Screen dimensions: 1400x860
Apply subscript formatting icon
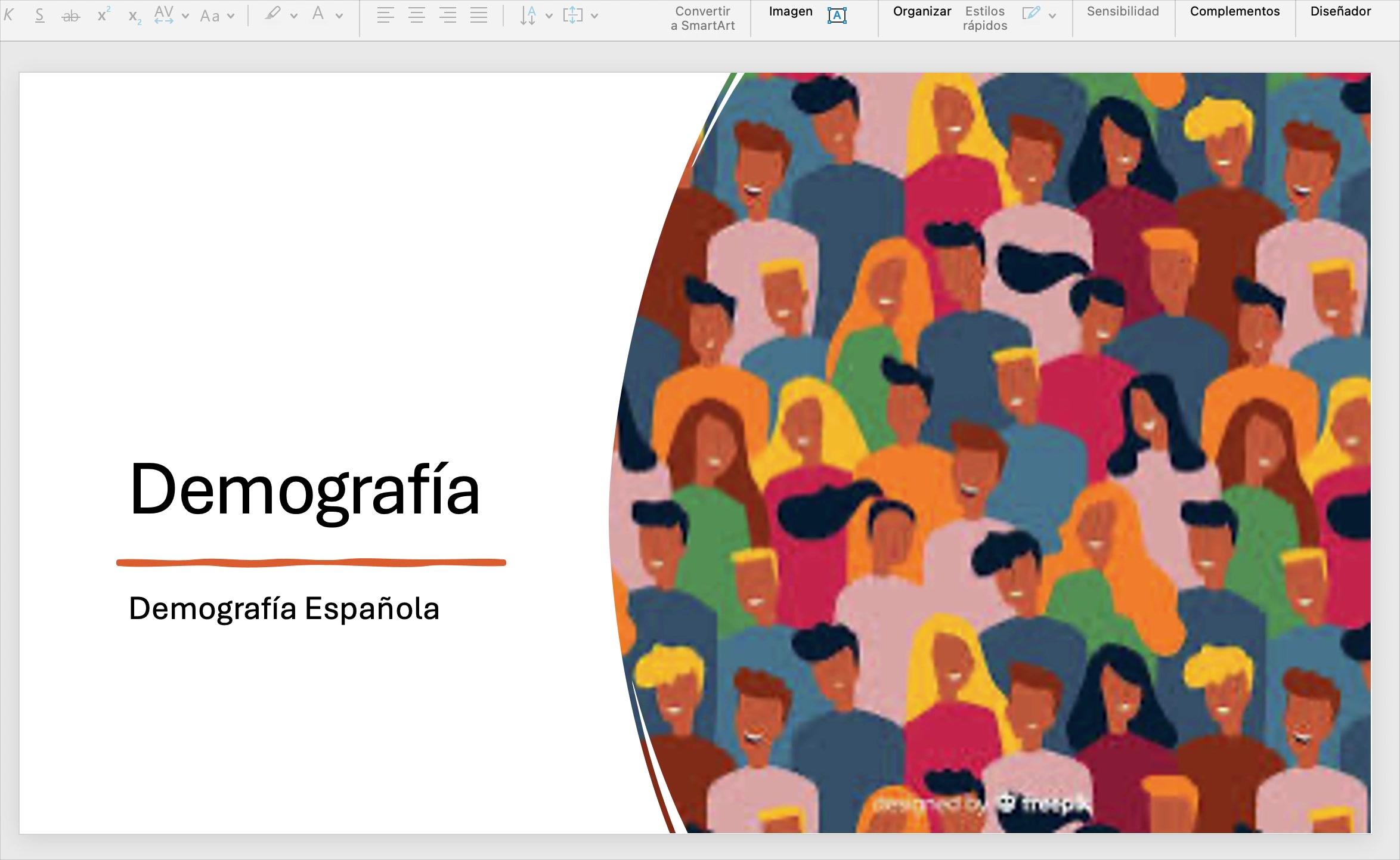[135, 16]
